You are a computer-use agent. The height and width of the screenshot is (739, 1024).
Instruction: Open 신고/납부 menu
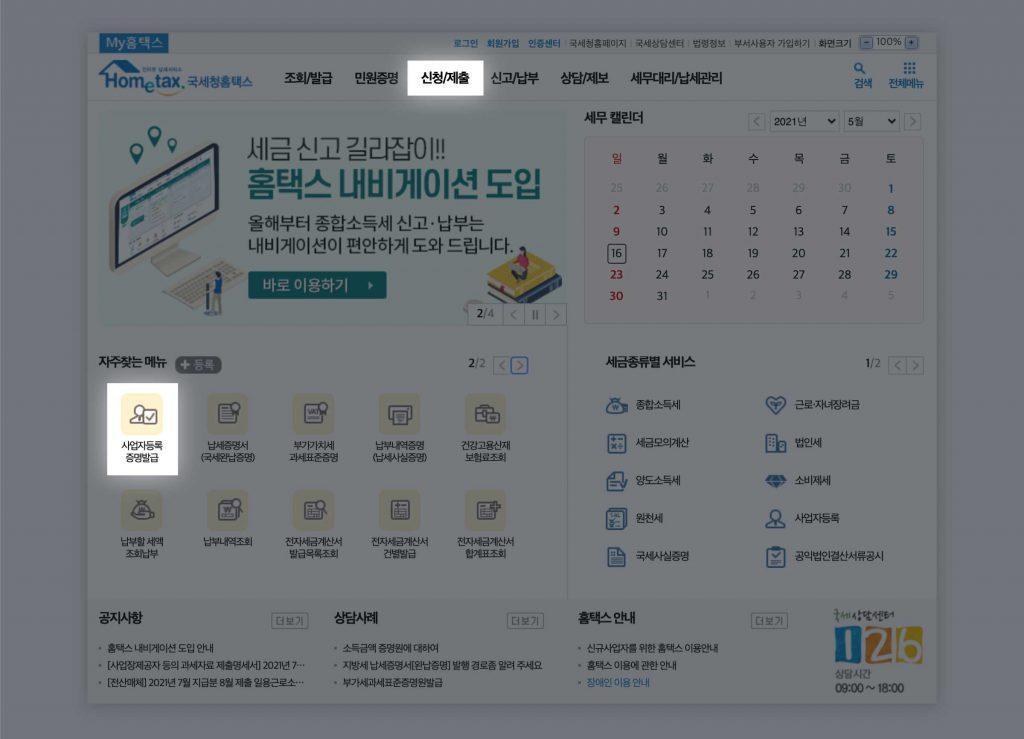[x=515, y=78]
